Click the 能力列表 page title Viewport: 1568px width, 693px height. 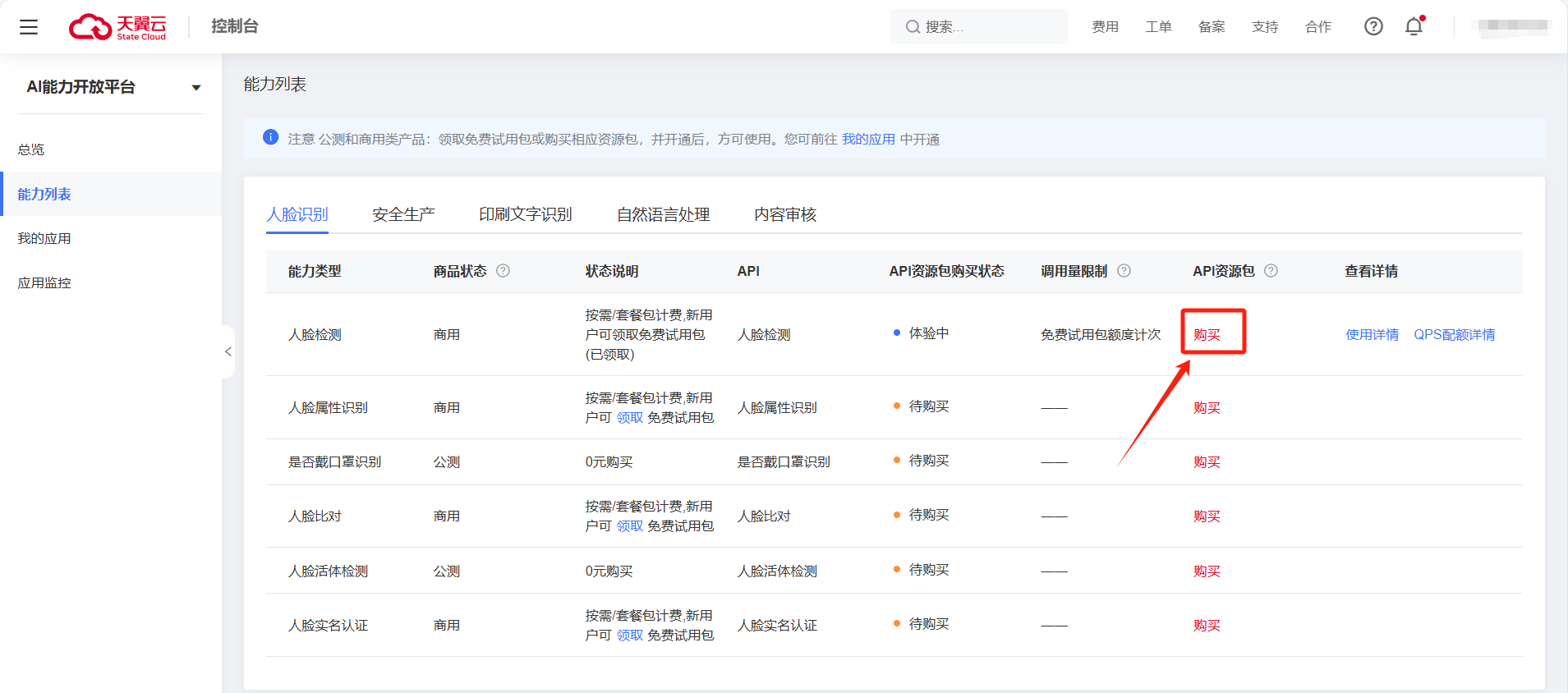(x=275, y=84)
